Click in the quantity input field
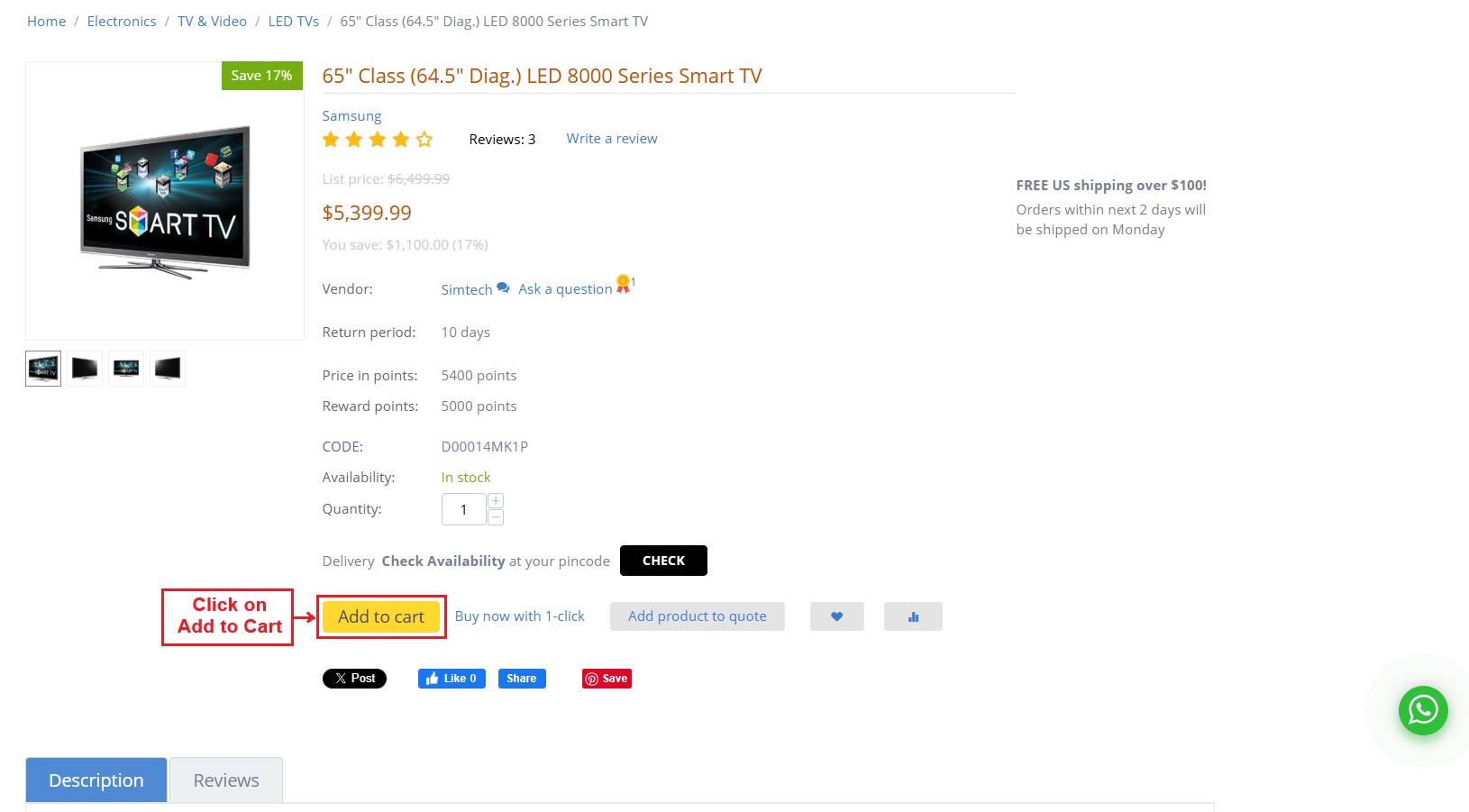Image resolution: width=1469 pixels, height=812 pixels. pos(463,509)
